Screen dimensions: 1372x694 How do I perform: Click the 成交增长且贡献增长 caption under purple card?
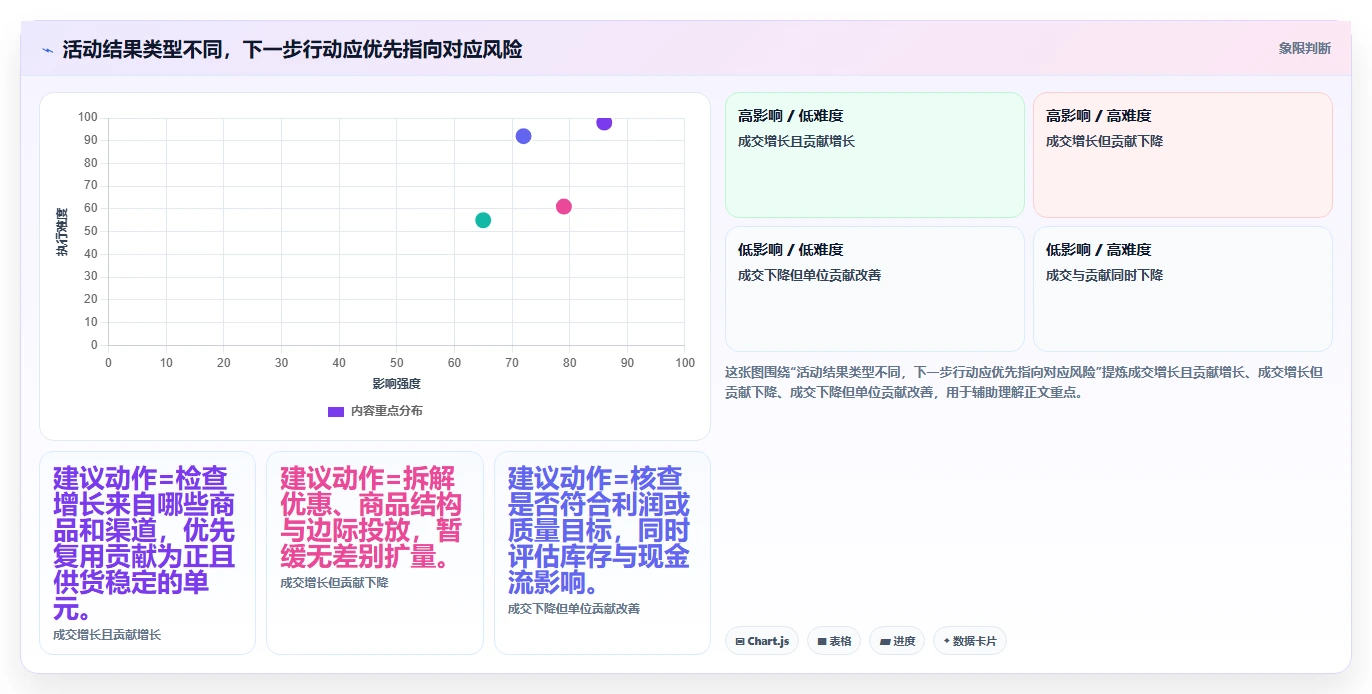tap(107, 635)
